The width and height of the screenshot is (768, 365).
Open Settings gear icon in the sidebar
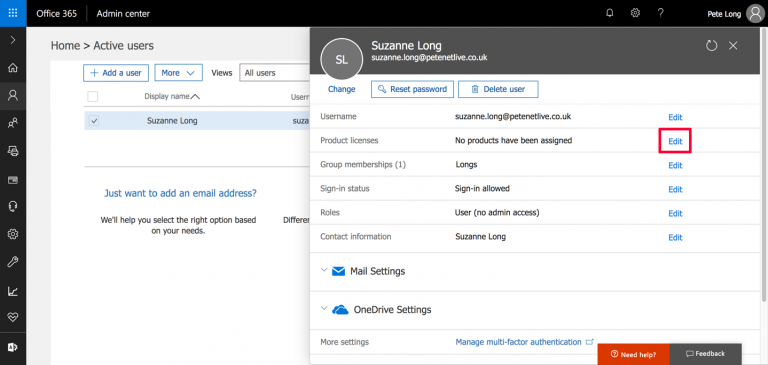coord(13,235)
